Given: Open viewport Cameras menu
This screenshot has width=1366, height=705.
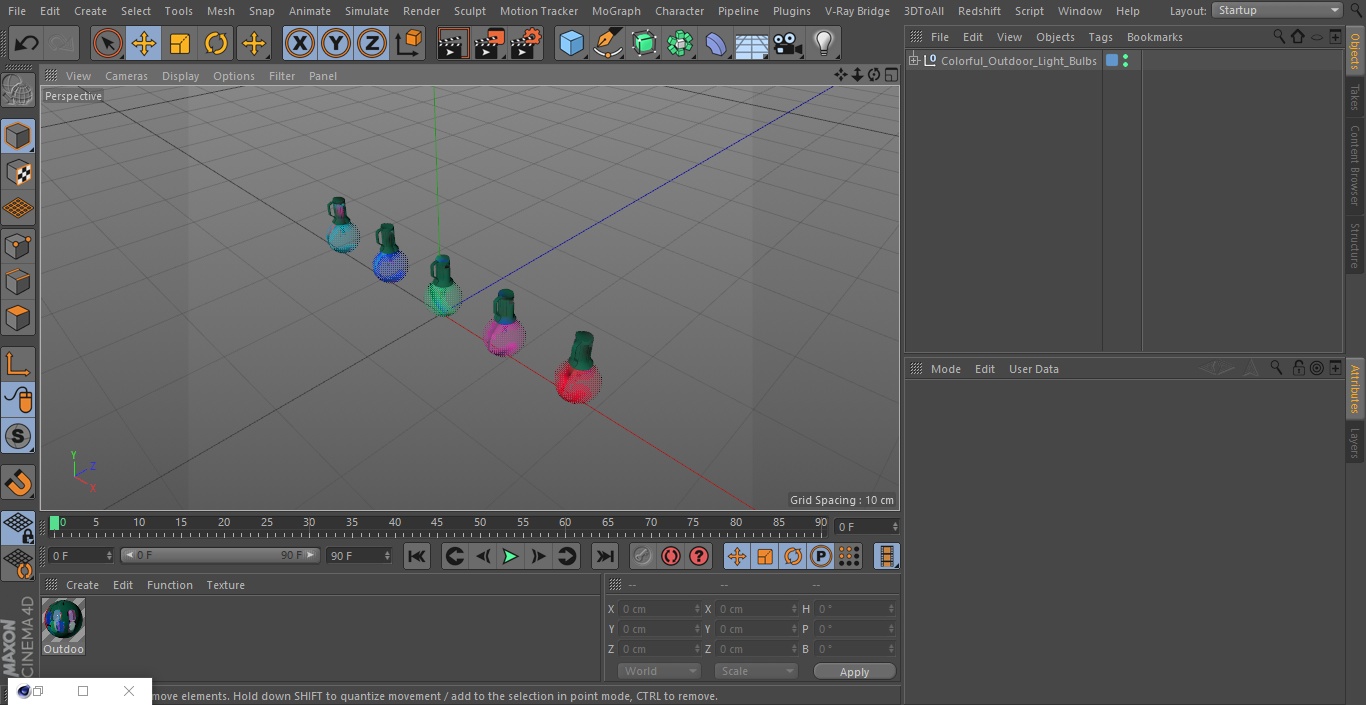Looking at the screenshot, I should tap(126, 76).
